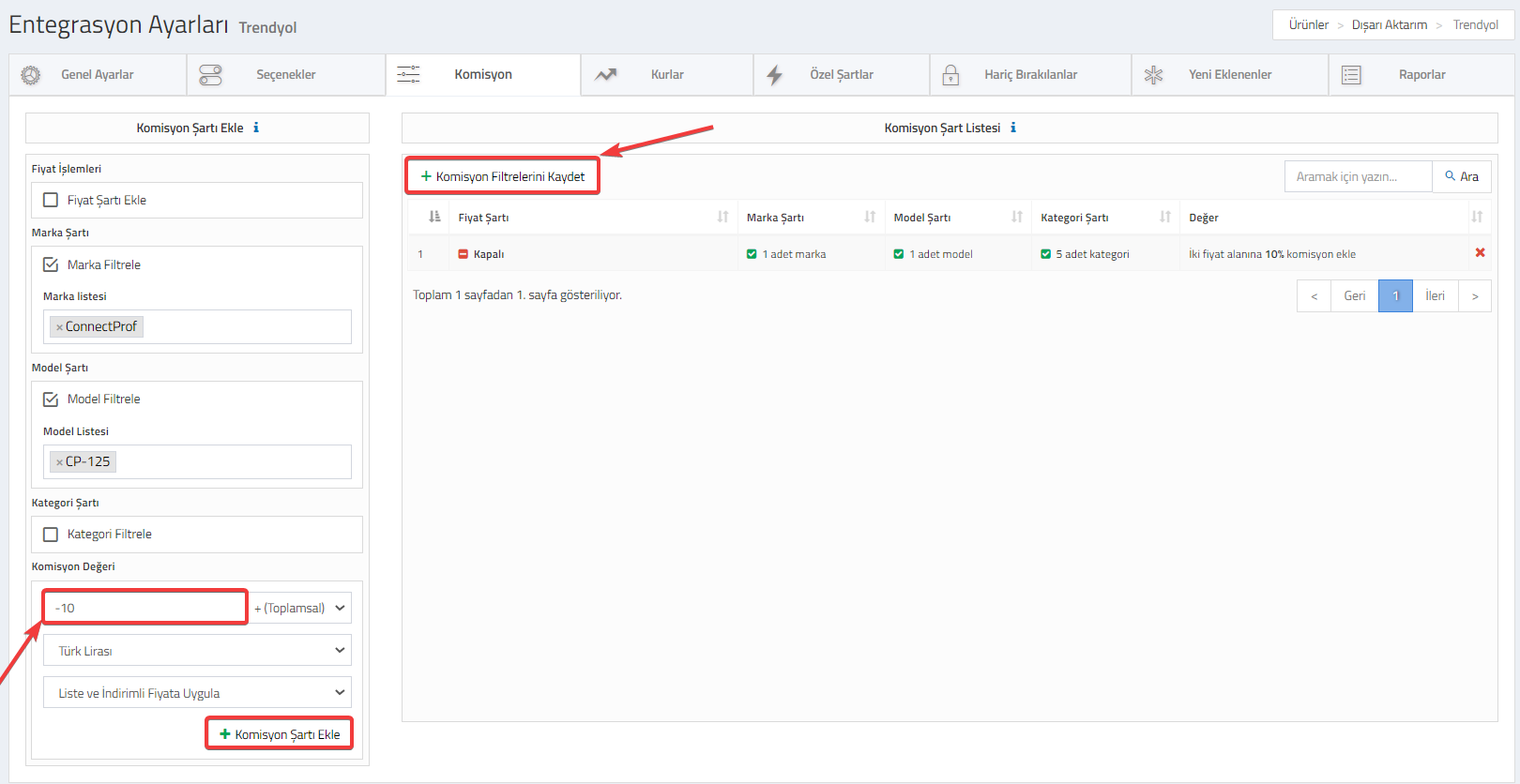The height and width of the screenshot is (784, 1520).
Task: Sort by Değer column arrows
Action: pos(1477,217)
